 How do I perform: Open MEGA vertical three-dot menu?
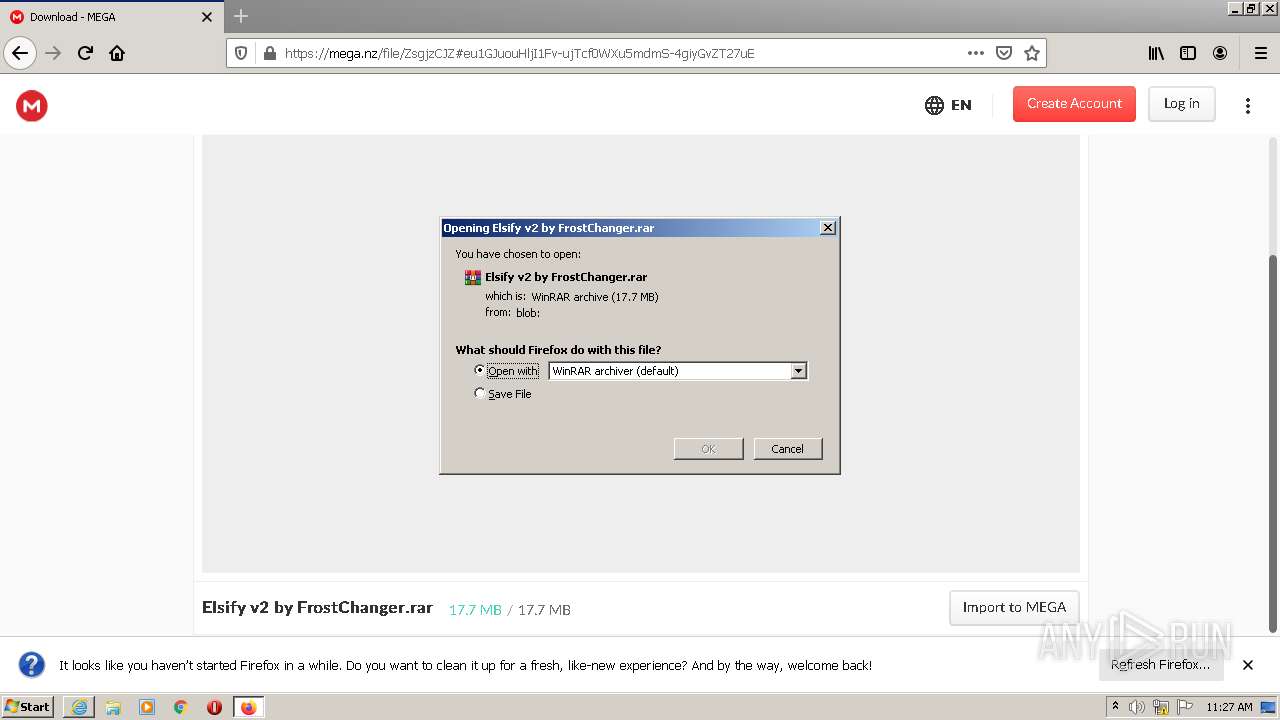coord(1248,105)
